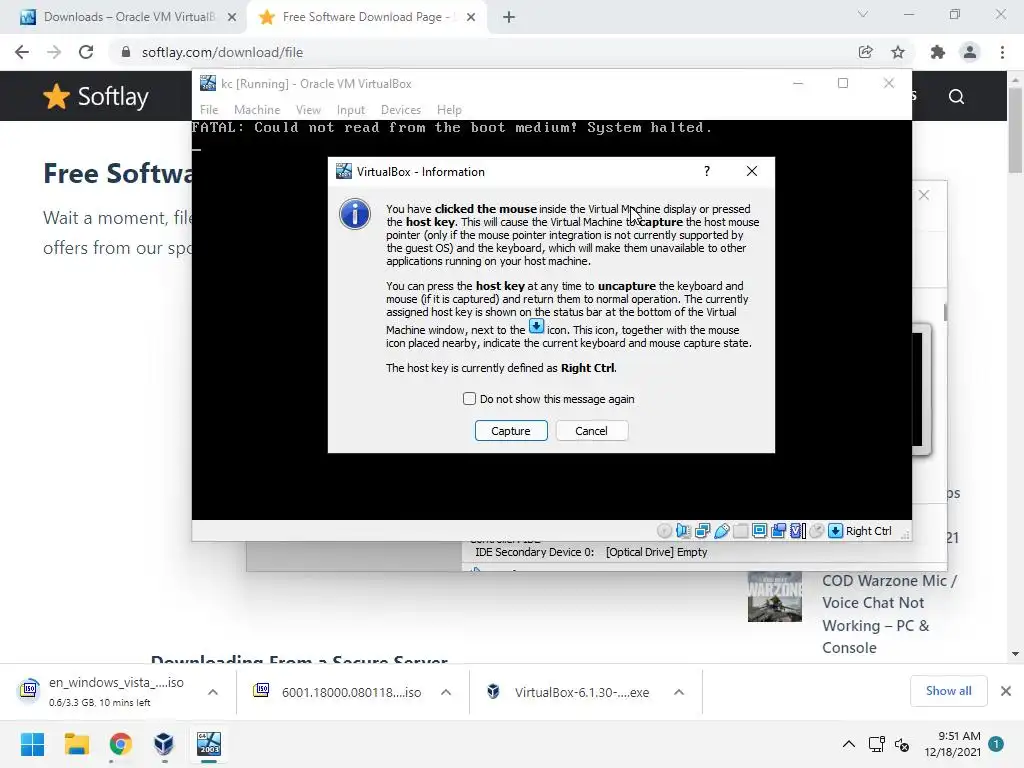1024x768 pixels.
Task: Share this page from the address bar
Action: click(x=866, y=52)
